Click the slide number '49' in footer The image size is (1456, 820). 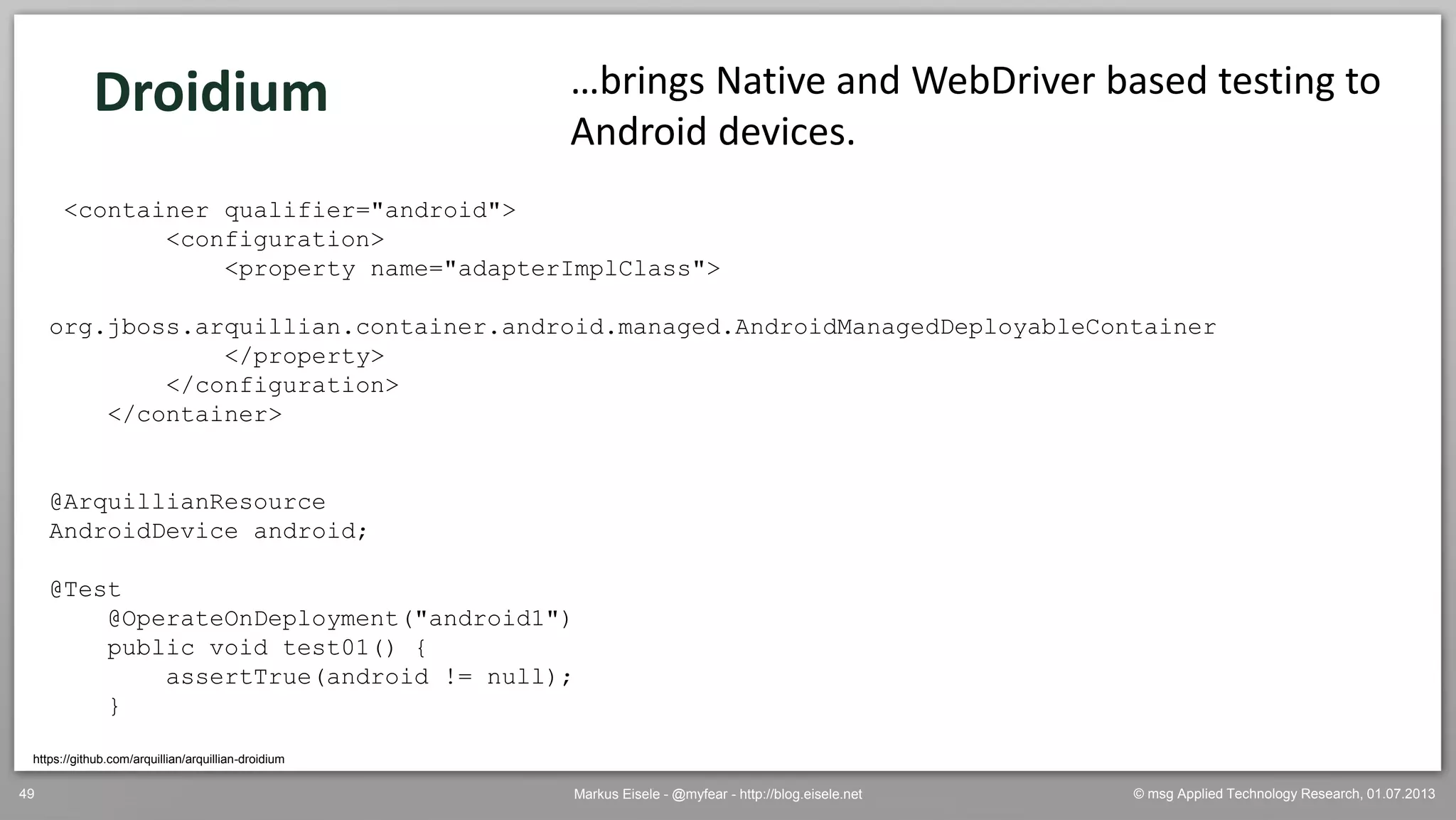[26, 794]
